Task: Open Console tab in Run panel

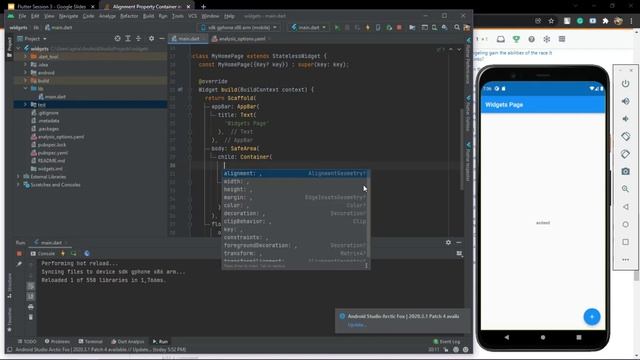Action: pyautogui.click(x=42, y=253)
